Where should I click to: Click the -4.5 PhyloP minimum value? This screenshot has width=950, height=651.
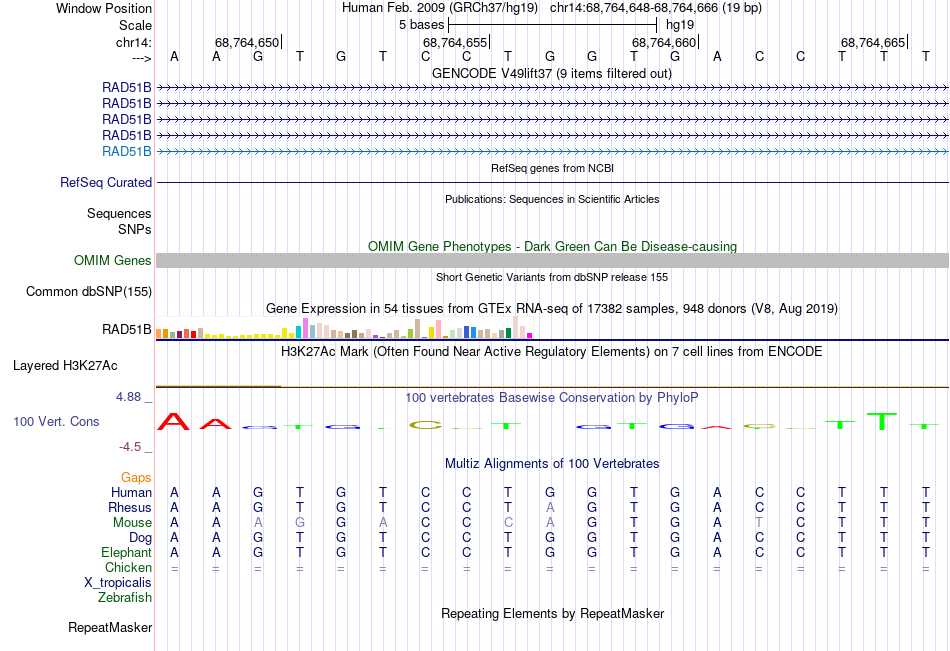pos(130,447)
